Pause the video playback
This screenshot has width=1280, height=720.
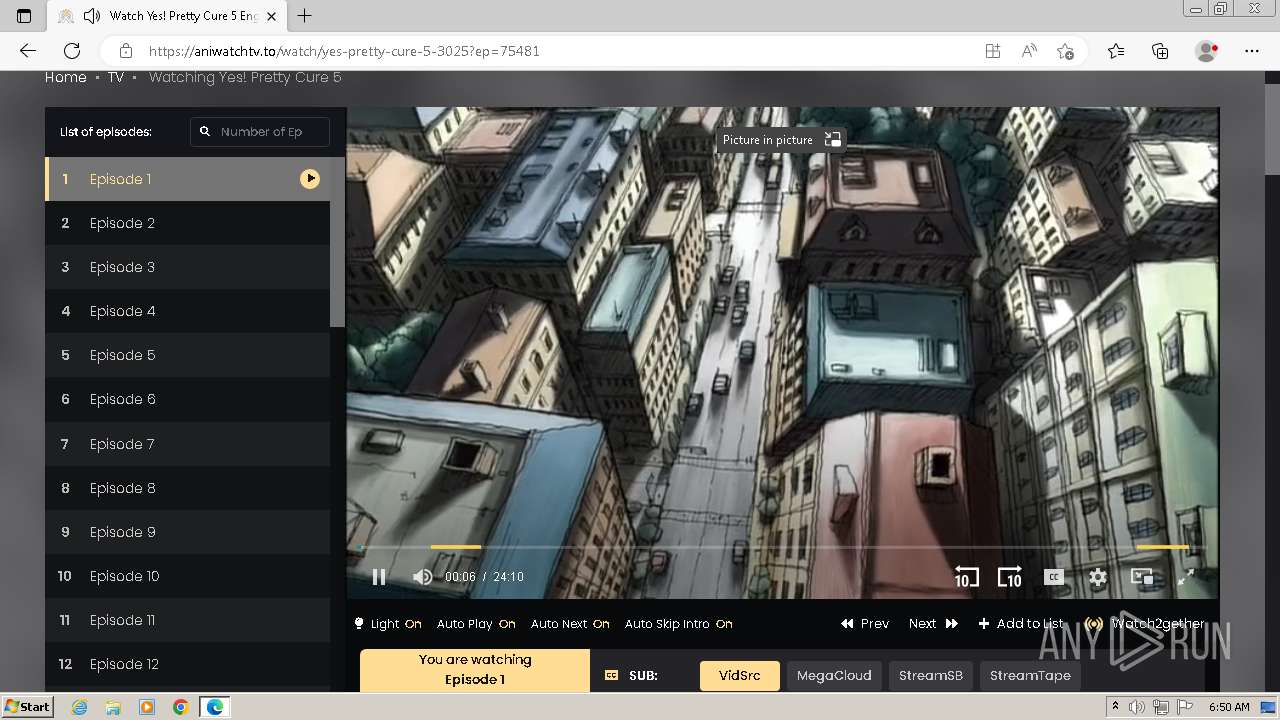pyautogui.click(x=379, y=576)
